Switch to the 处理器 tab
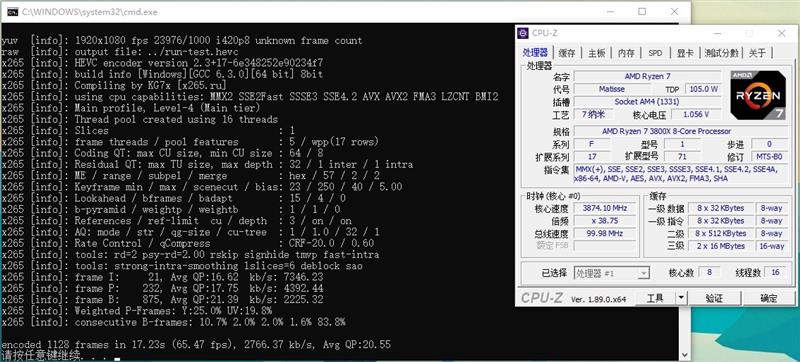The width and height of the screenshot is (800, 362). point(535,53)
